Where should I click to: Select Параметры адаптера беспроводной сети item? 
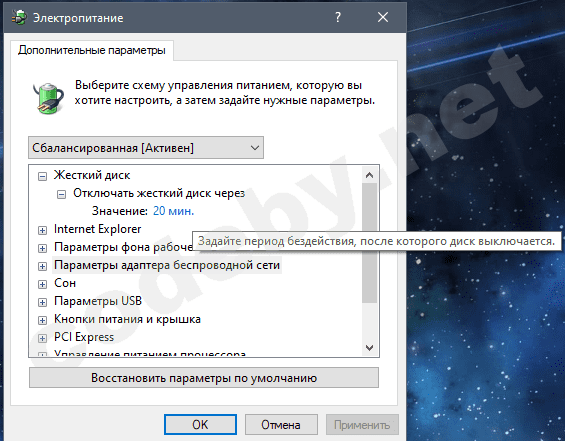pyautogui.click(x=167, y=265)
